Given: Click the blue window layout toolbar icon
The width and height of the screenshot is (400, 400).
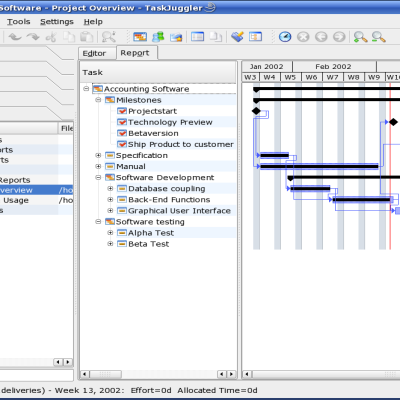Looking at the screenshot, I should click(x=197, y=36).
